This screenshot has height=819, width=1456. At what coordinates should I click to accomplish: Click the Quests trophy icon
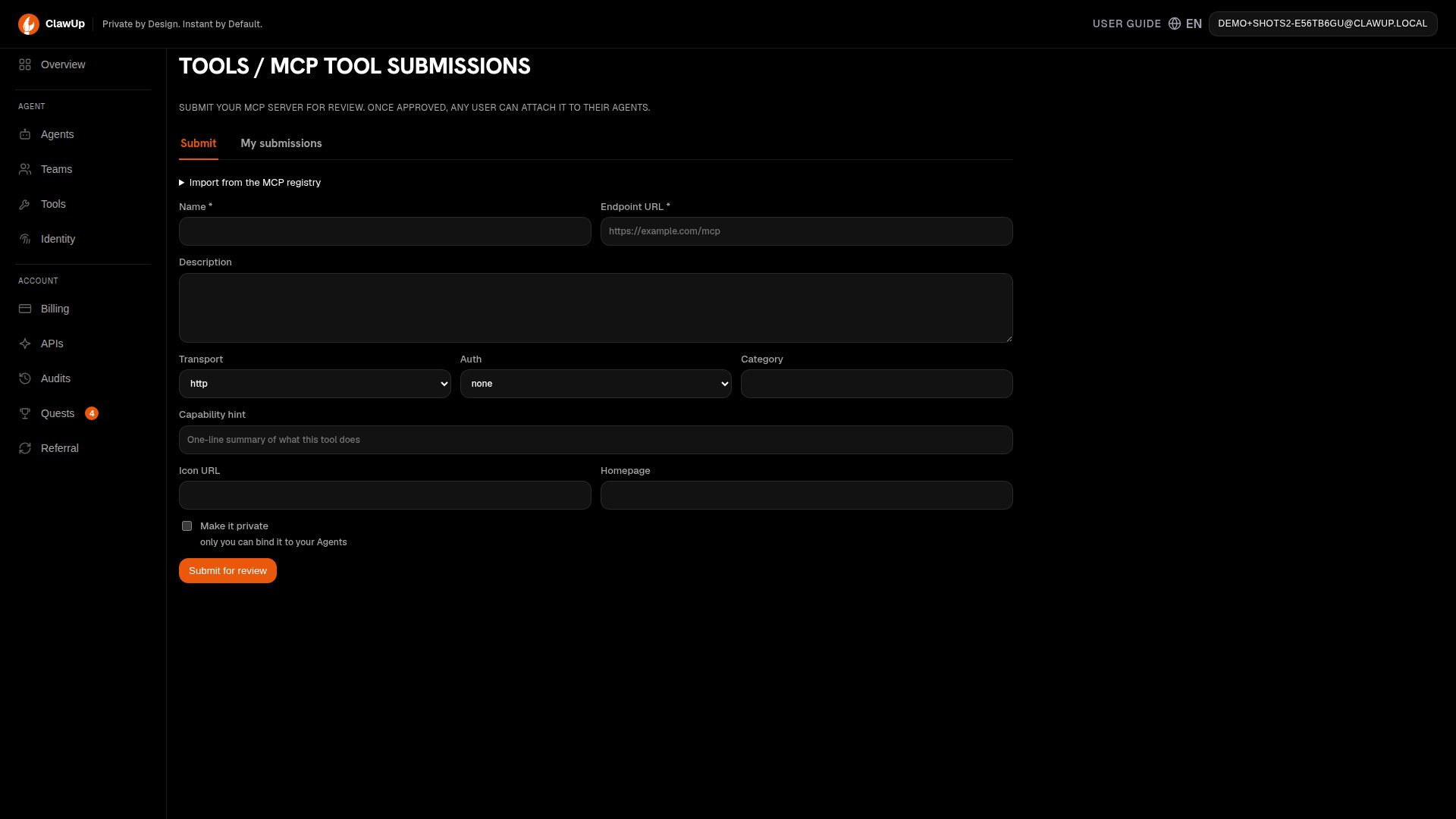(25, 413)
